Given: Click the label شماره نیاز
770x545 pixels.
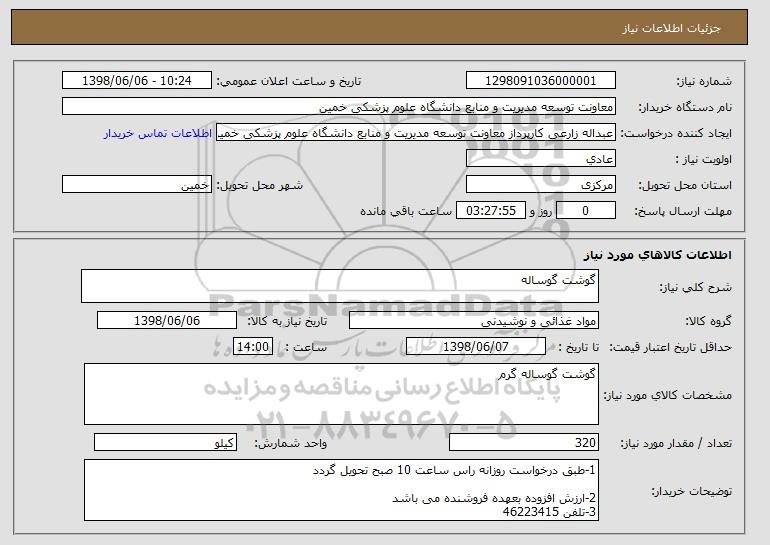Looking at the screenshot, I should 704,82.
